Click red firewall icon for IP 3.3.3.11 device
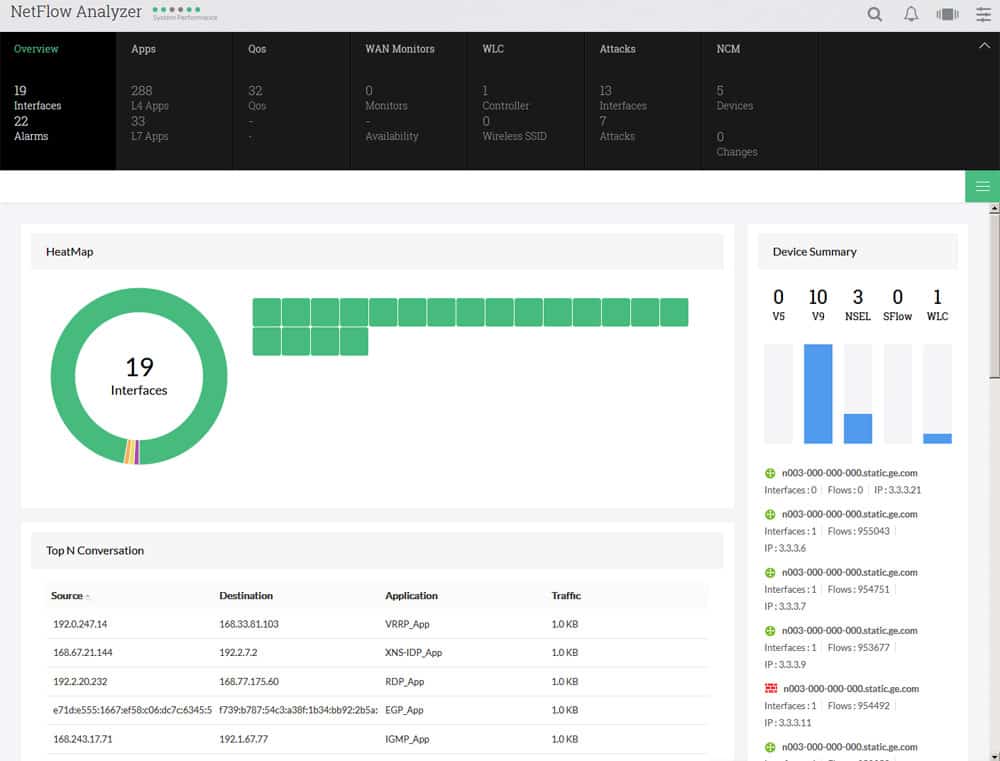Image resolution: width=1000 pixels, height=761 pixels. (x=770, y=688)
